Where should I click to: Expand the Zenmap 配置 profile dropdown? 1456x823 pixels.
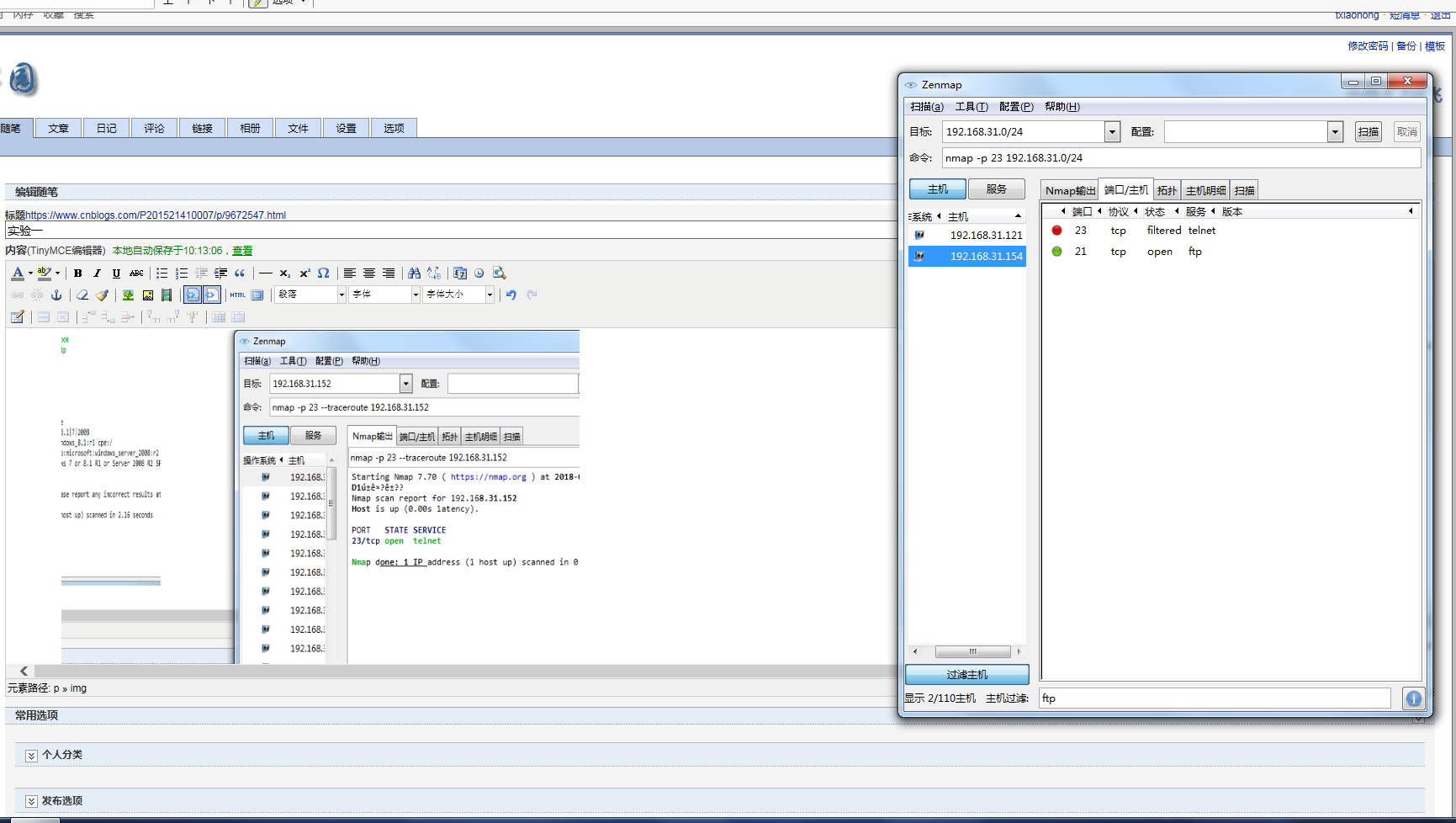1335,131
